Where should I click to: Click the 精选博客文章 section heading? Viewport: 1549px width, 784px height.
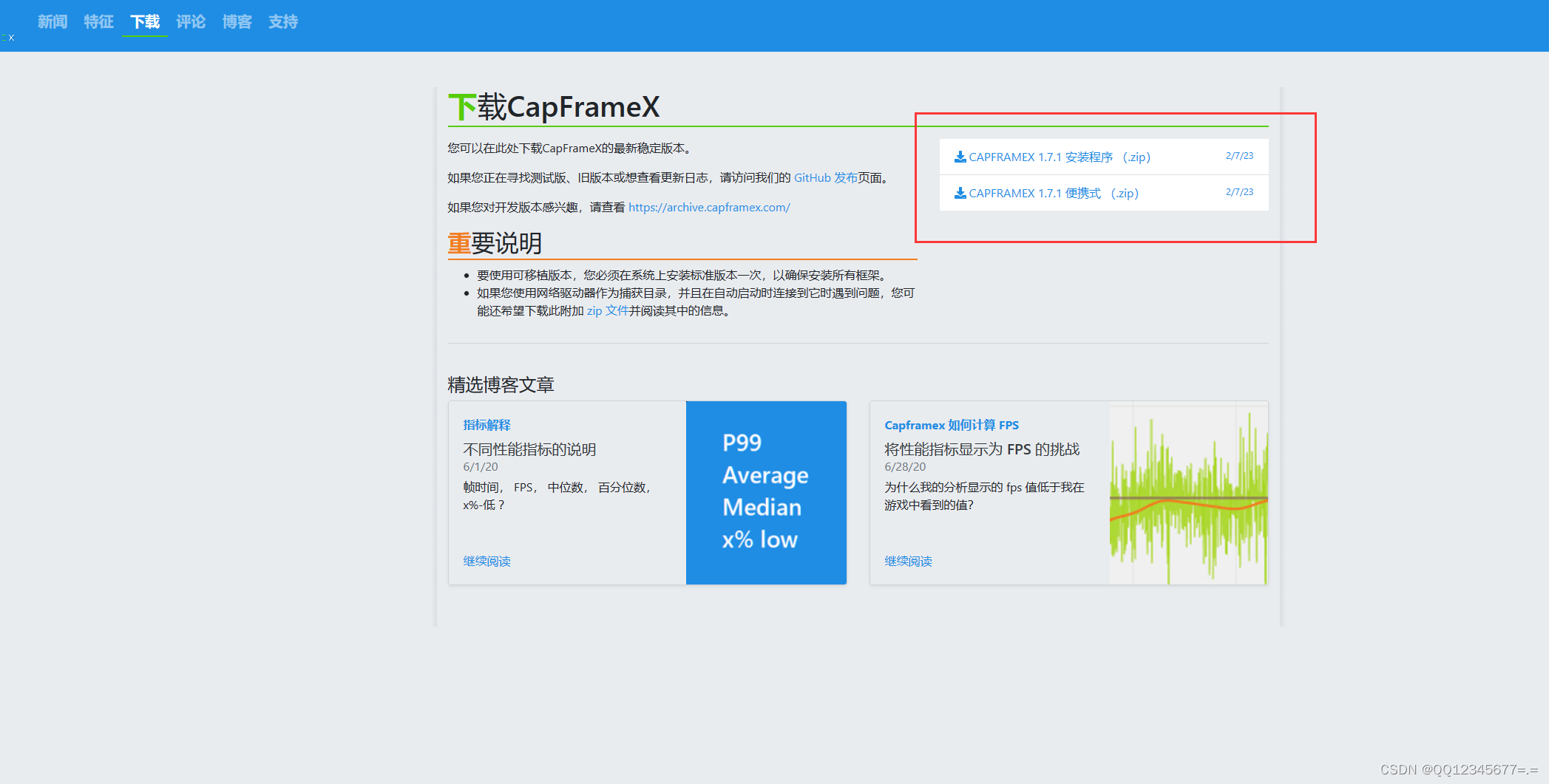(501, 385)
